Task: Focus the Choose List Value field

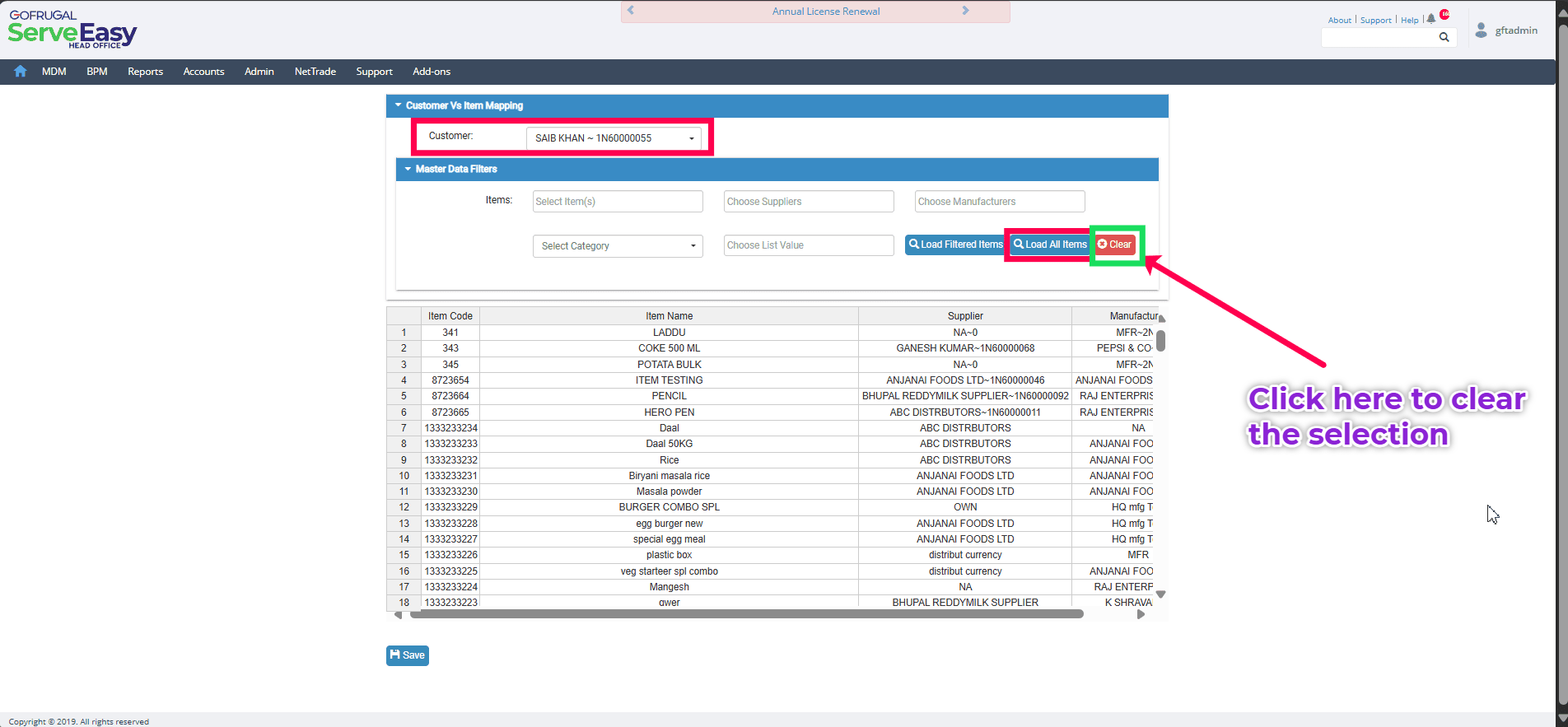Action: [x=809, y=245]
